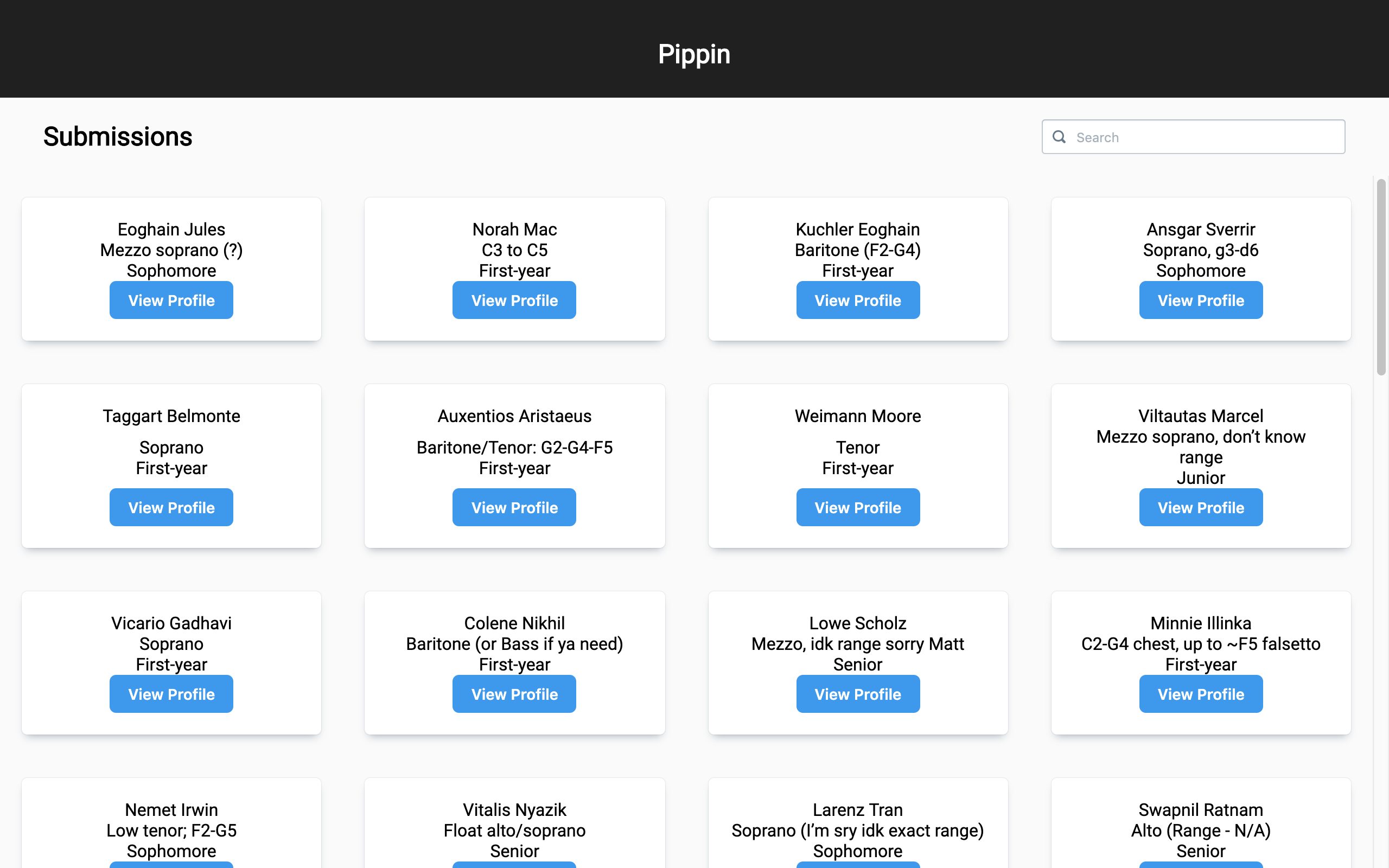Viewport: 1389px width, 868px height.
Task: Open Minnie Illinka's profile
Action: [x=1200, y=694]
